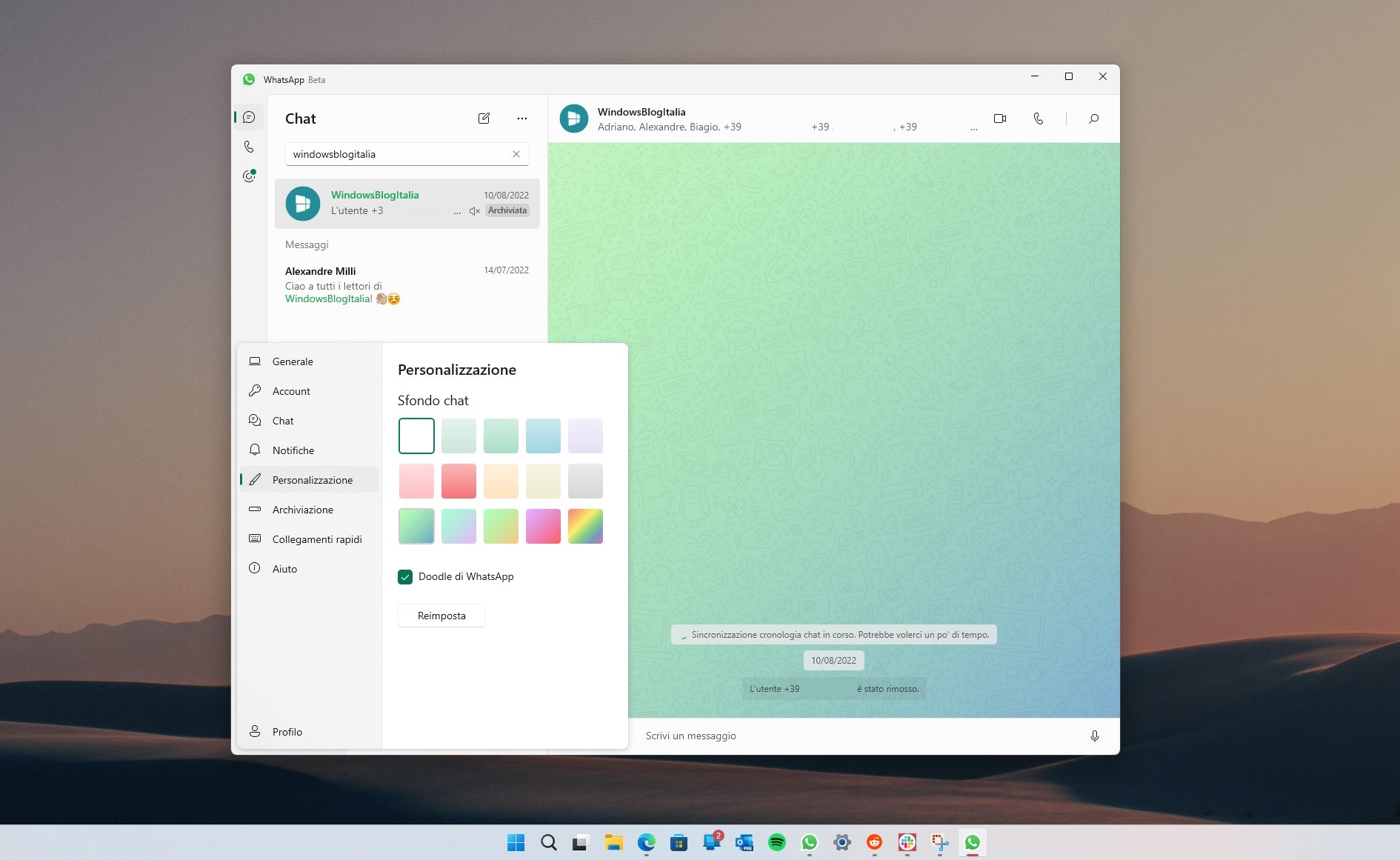
Task: Click the WindowsBlogItalia name in chat header
Action: [641, 112]
